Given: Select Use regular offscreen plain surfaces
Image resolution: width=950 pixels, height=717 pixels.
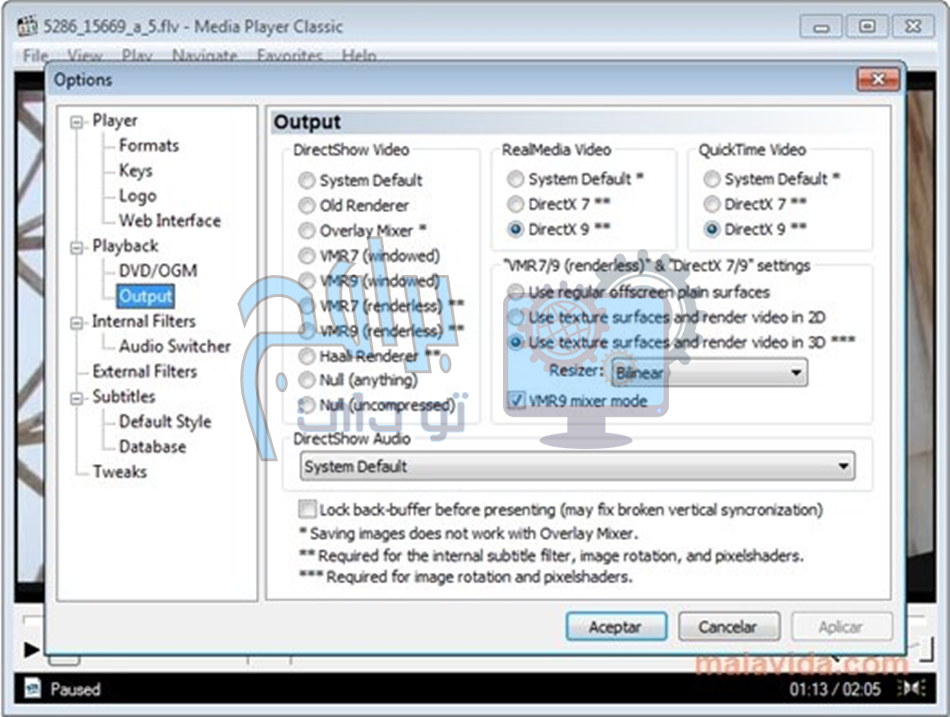Looking at the screenshot, I should pos(515,292).
